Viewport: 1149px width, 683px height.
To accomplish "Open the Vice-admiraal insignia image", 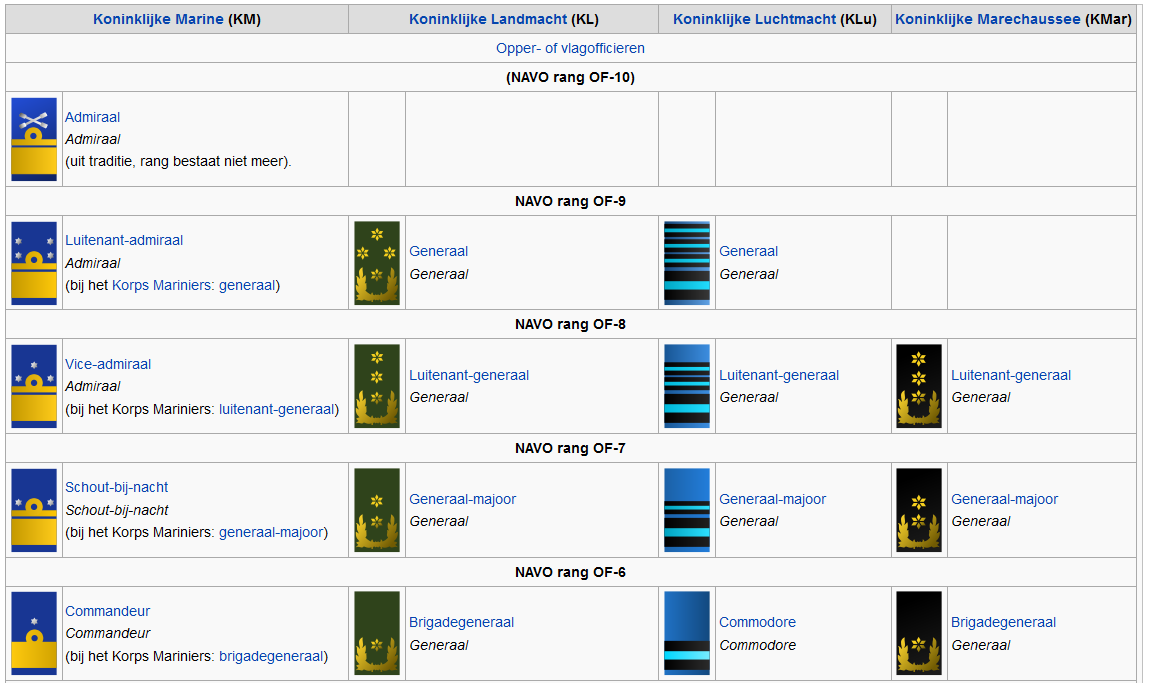I will tap(34, 386).
